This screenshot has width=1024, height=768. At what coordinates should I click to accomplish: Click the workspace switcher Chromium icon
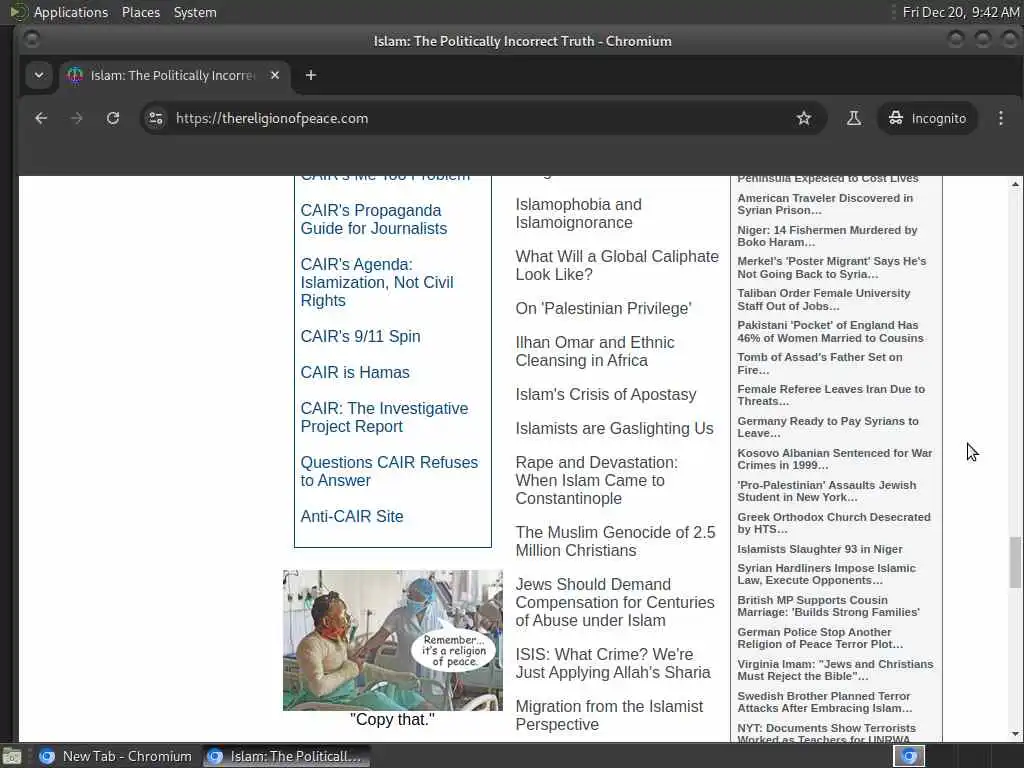point(909,756)
